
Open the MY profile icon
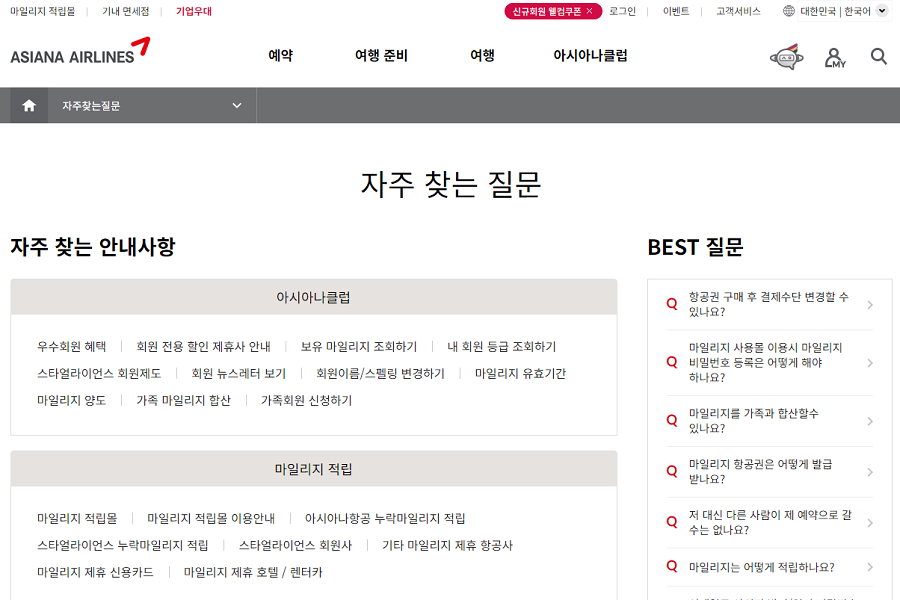pyautogui.click(x=835, y=57)
